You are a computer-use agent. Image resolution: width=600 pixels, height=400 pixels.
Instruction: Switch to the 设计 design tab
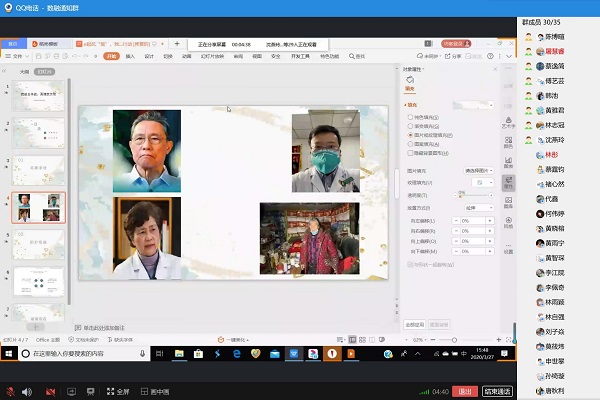coord(149,56)
